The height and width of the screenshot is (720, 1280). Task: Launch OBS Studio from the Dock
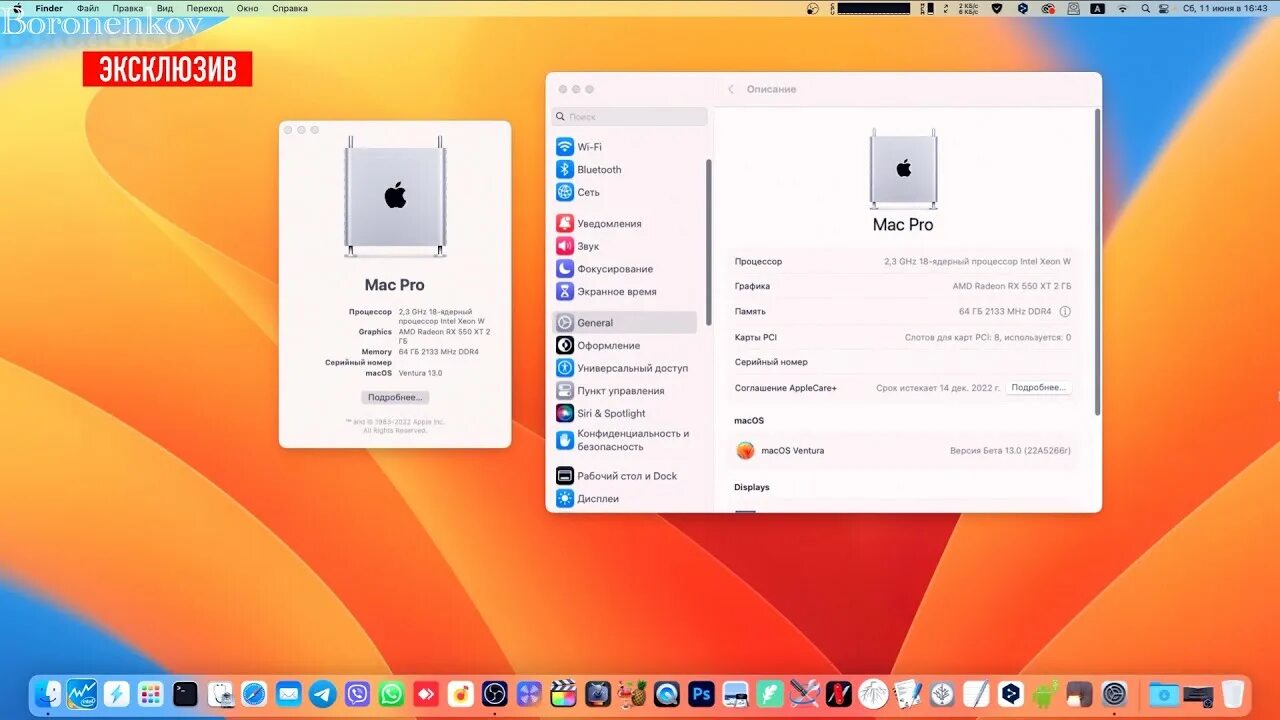(x=495, y=693)
